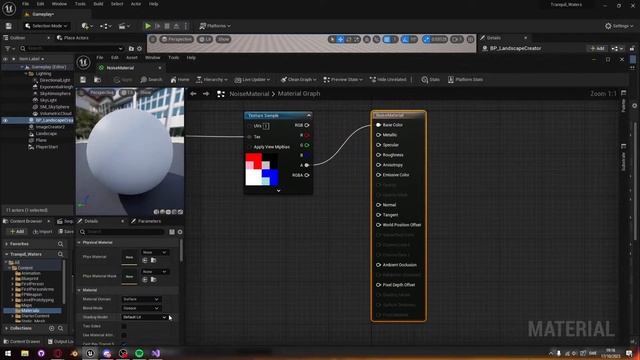Click the Details panel property matrix grid icon
Screen dimensions: 640x360
(172, 232)
